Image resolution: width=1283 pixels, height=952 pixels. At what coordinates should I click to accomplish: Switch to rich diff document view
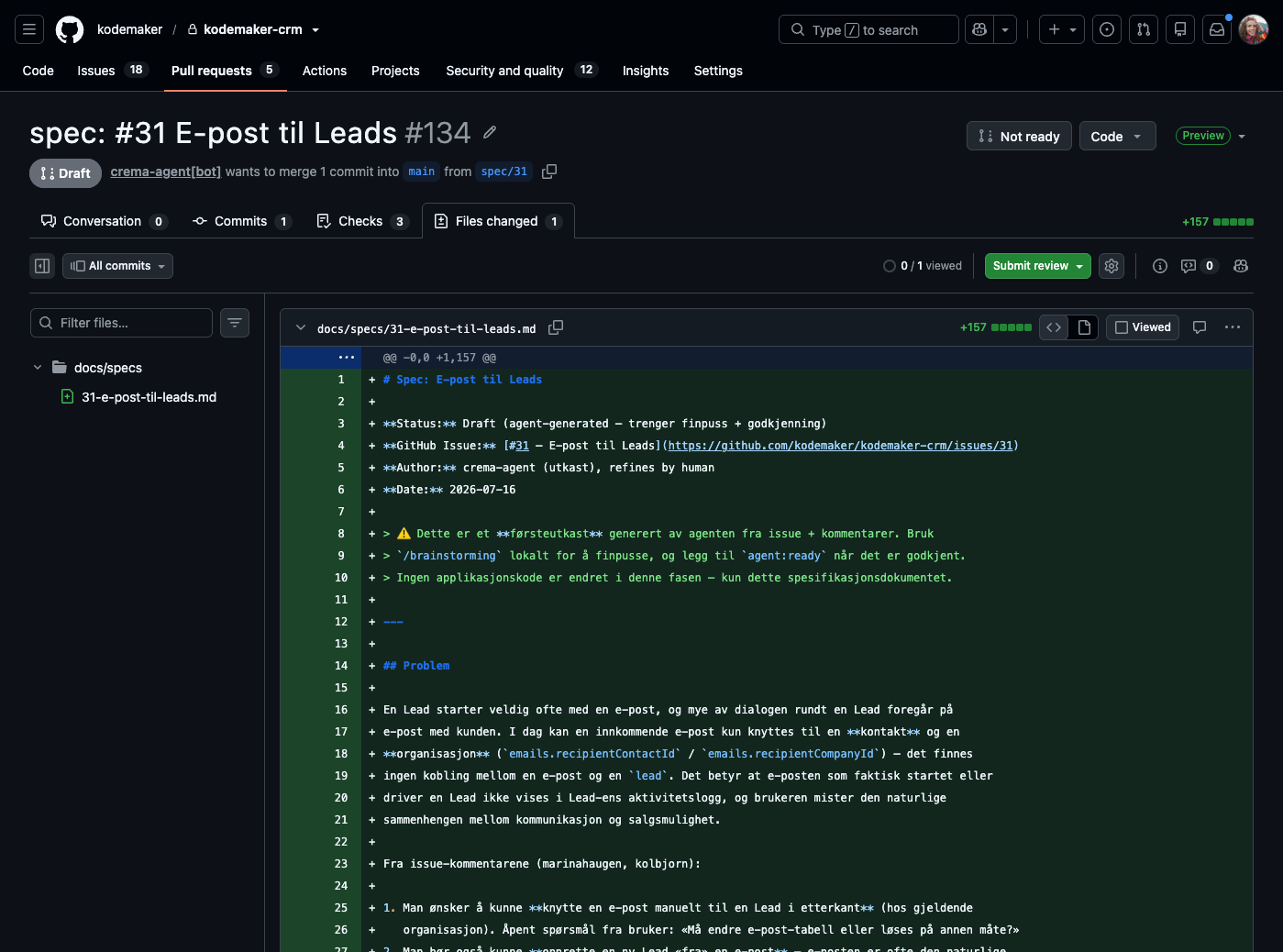pyautogui.click(x=1084, y=327)
